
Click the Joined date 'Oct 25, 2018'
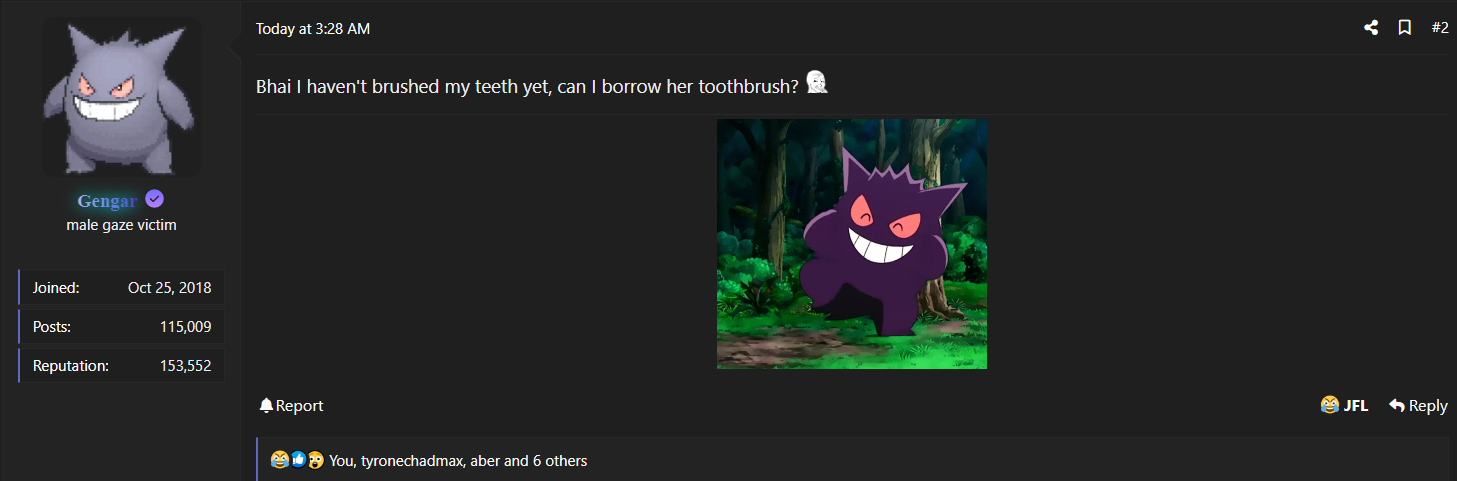(x=170, y=288)
